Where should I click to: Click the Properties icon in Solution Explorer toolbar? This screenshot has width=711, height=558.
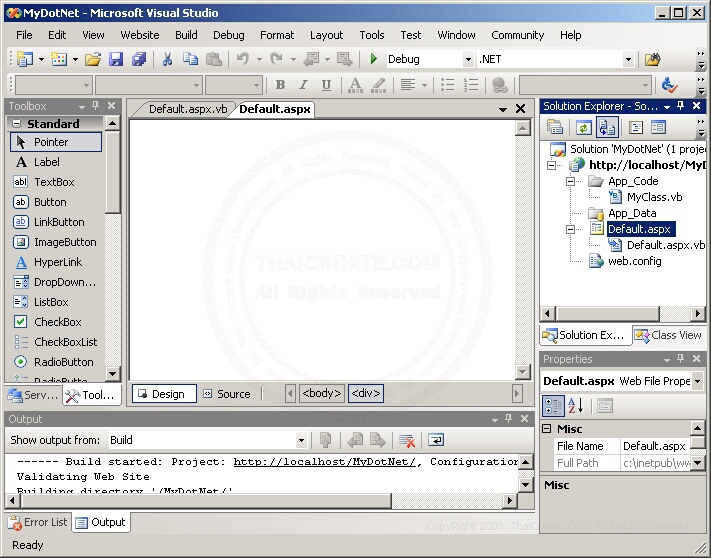pyautogui.click(x=555, y=128)
